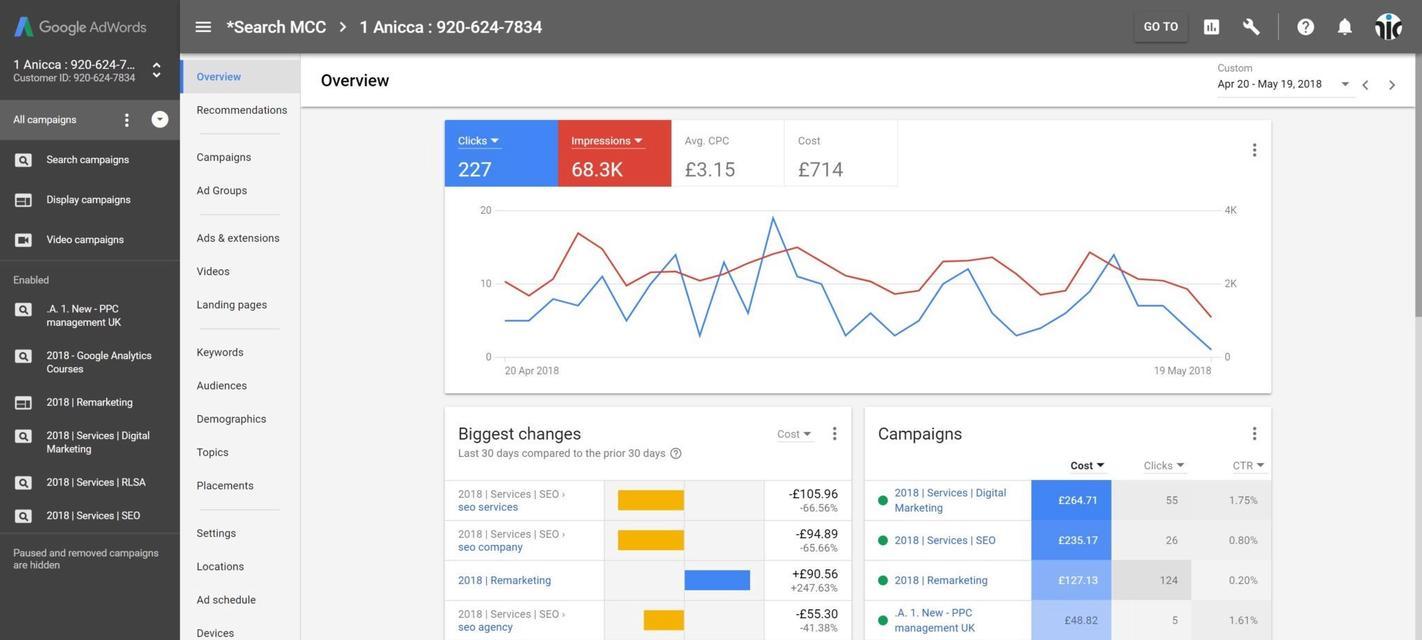
Task: Click the £264.71 cost cell
Action: point(1071,501)
